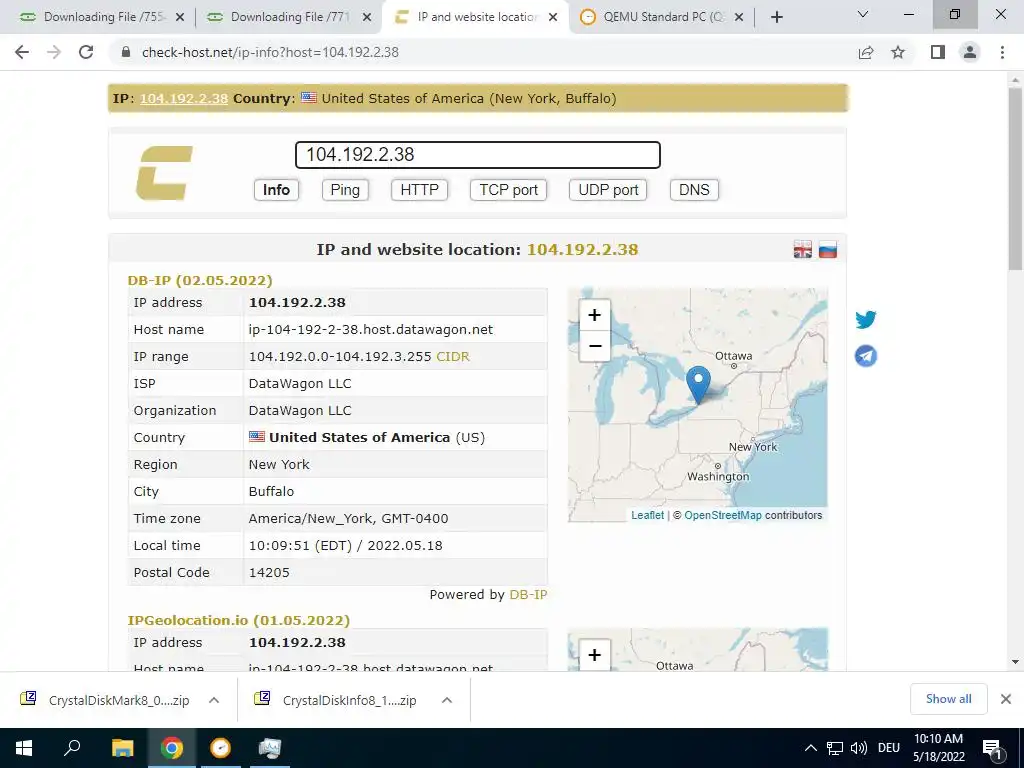Open the CIDR link
This screenshot has width=1024, height=768.
[453, 357]
